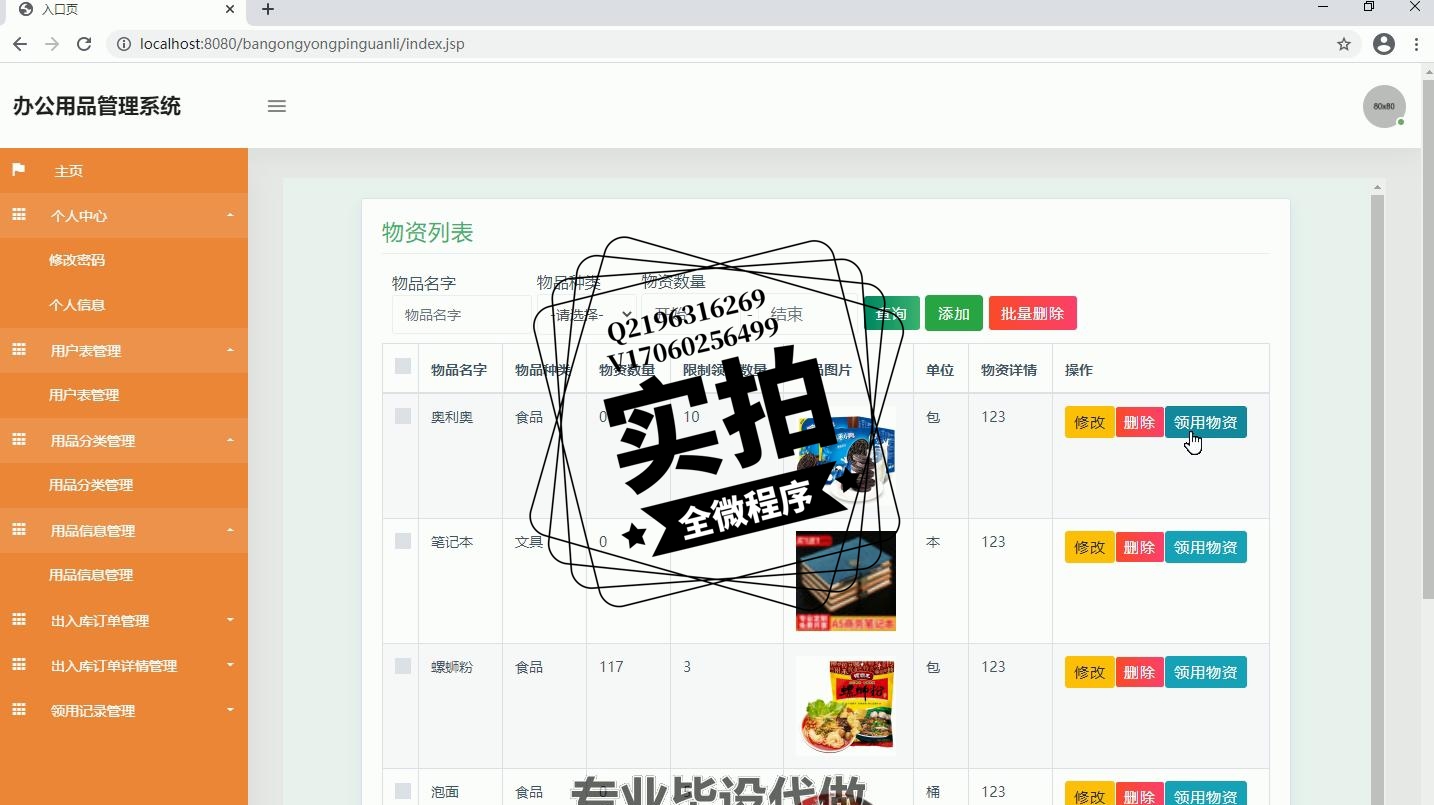Expand the 出入库订单管理 menu arrow

230,620
